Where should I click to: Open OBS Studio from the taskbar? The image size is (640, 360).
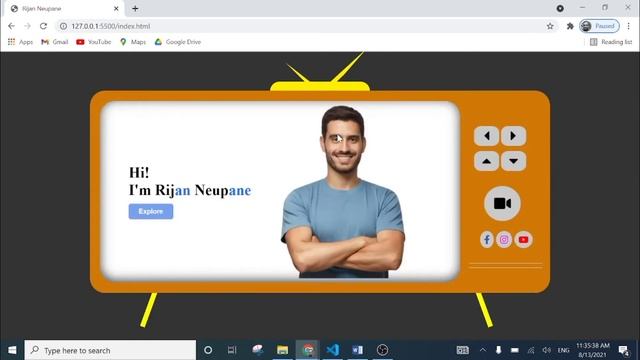tap(382, 350)
